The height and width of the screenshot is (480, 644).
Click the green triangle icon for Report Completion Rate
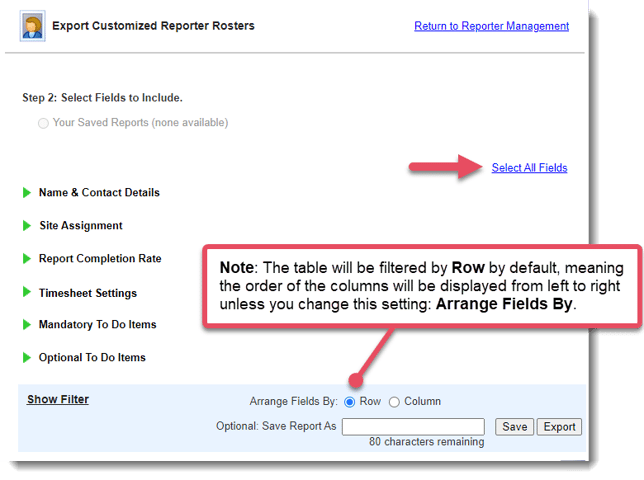click(x=27, y=259)
